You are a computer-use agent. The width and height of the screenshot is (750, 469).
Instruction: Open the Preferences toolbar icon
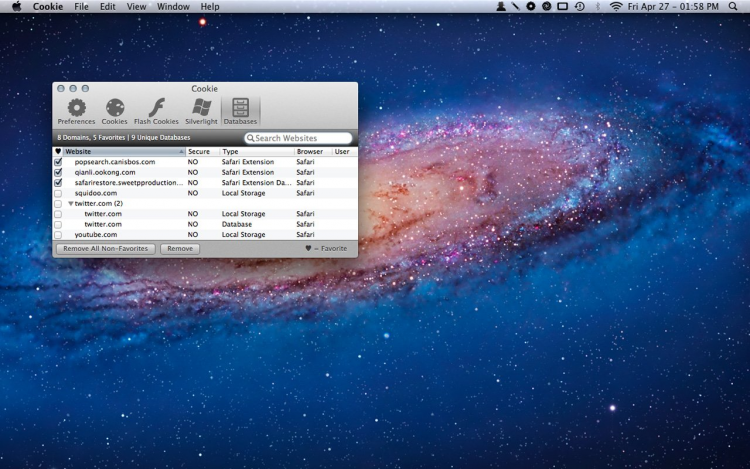click(76, 109)
